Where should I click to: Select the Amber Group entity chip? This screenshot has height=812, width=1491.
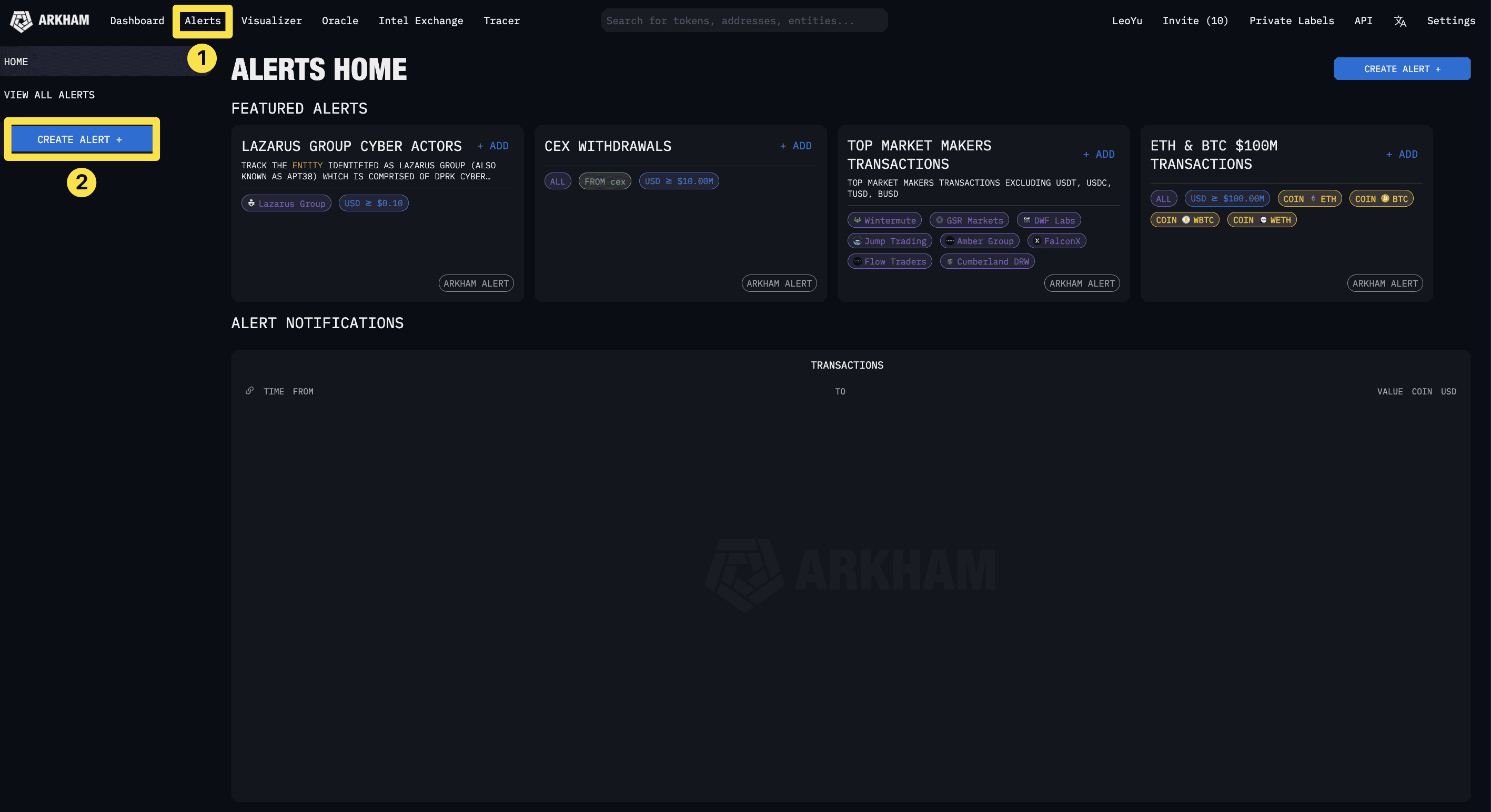pyautogui.click(x=979, y=241)
